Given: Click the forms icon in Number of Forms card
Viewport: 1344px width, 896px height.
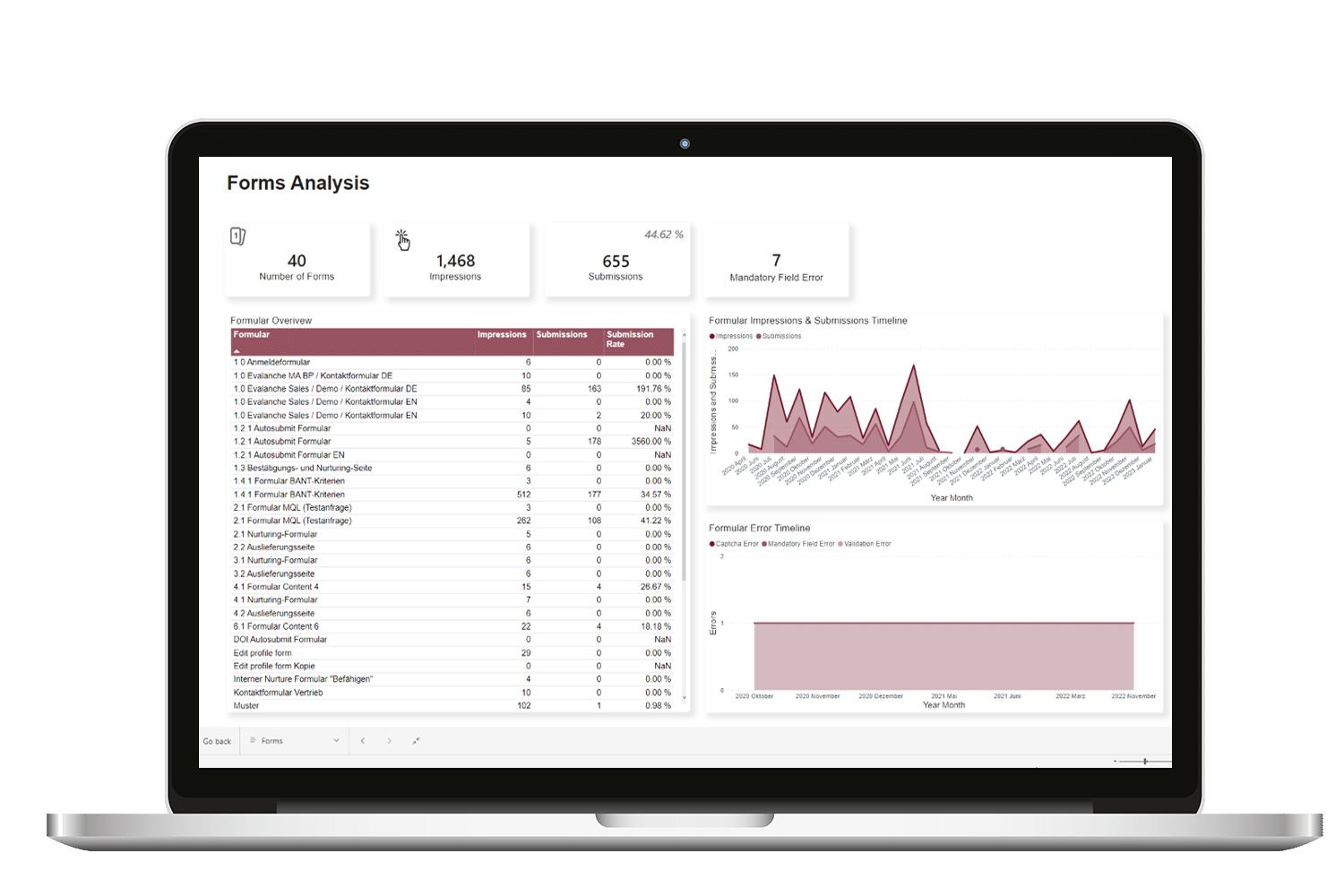Looking at the screenshot, I should 237,236.
